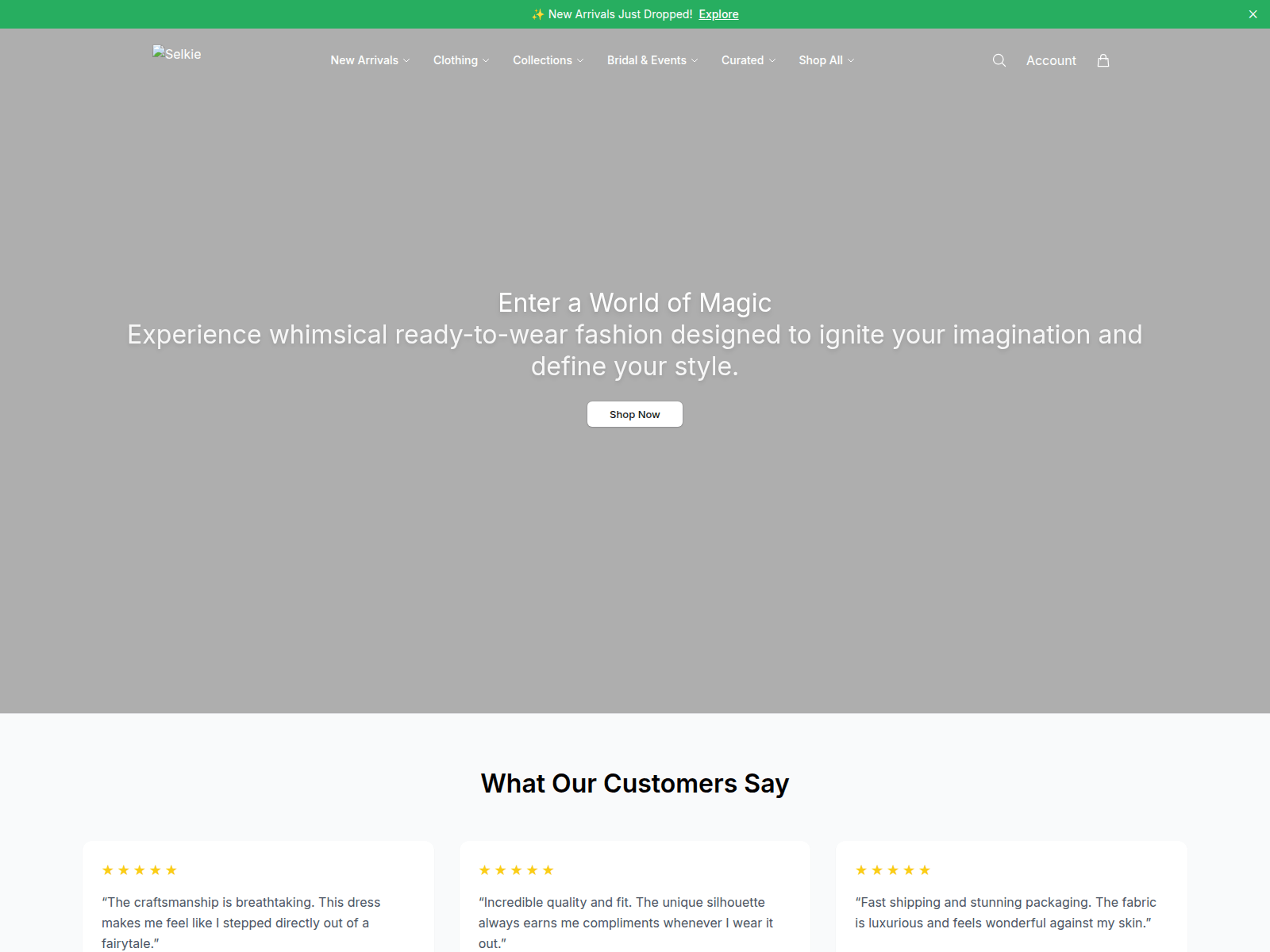Dismiss the green announcement banner
Image resolution: width=1270 pixels, height=952 pixels.
[x=1253, y=14]
